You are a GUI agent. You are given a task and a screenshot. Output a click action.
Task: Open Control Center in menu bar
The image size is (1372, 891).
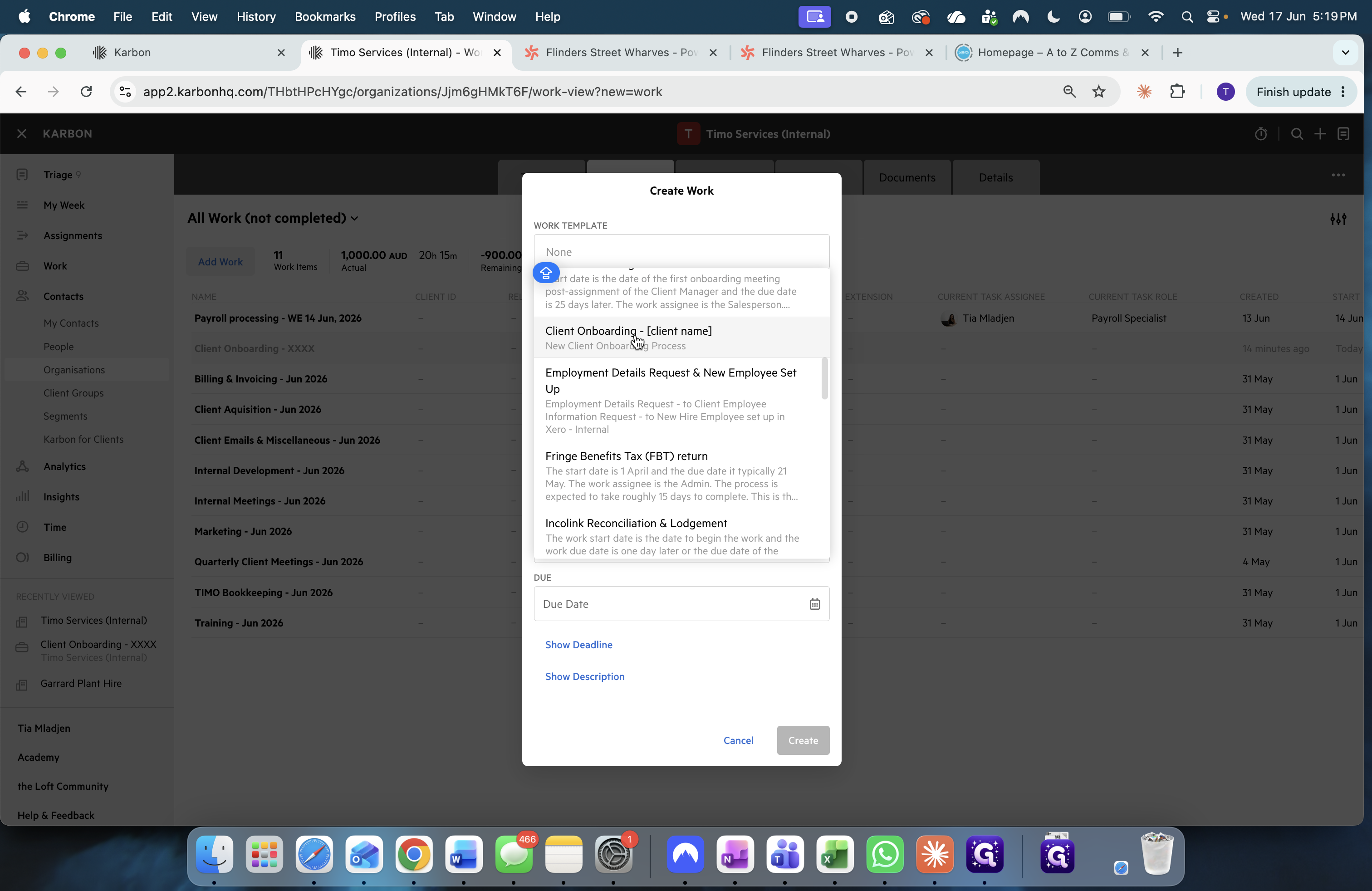click(x=1214, y=17)
